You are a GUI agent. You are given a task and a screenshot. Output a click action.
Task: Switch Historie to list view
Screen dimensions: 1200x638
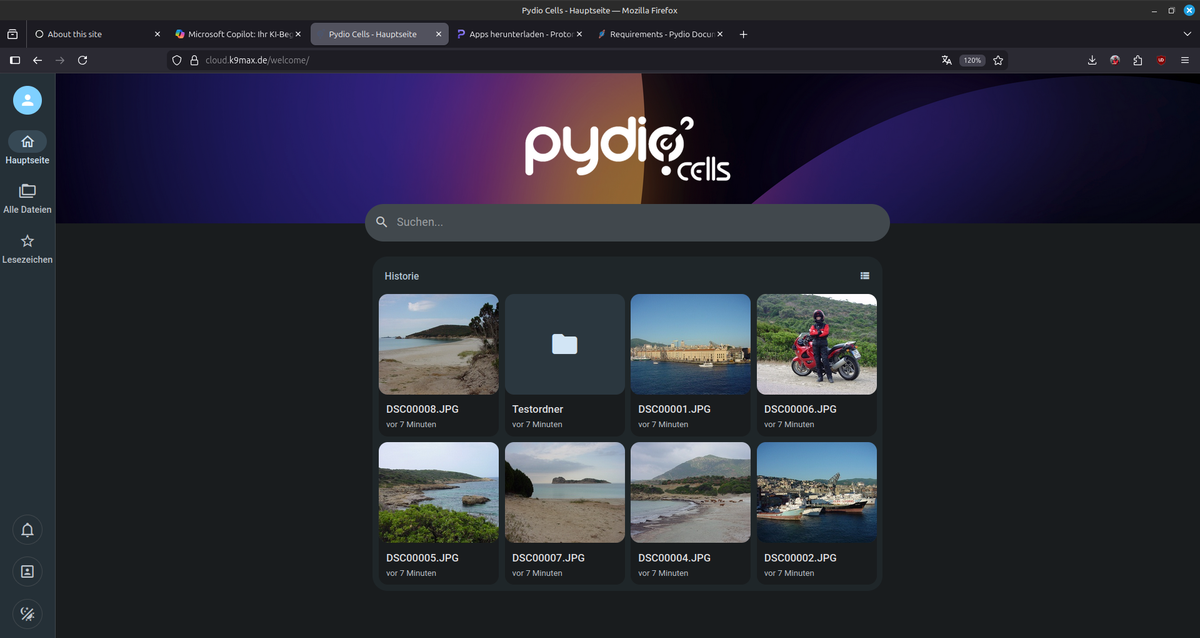coord(865,276)
